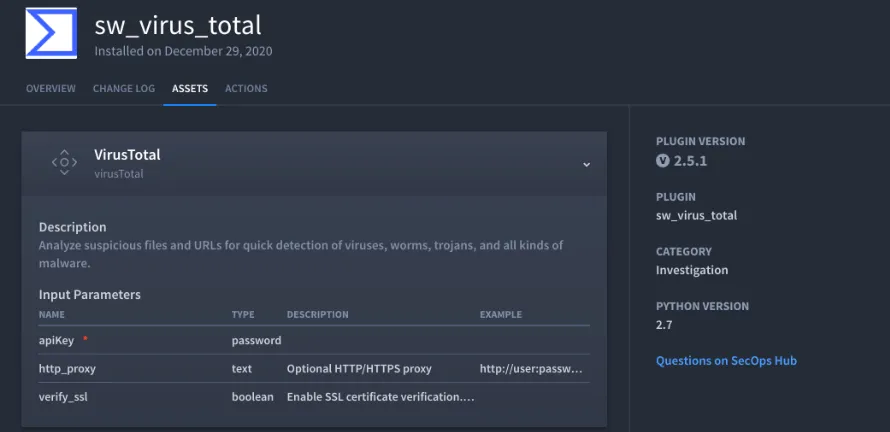
Task: Click the EXAMPLE column header
Action: click(501, 314)
